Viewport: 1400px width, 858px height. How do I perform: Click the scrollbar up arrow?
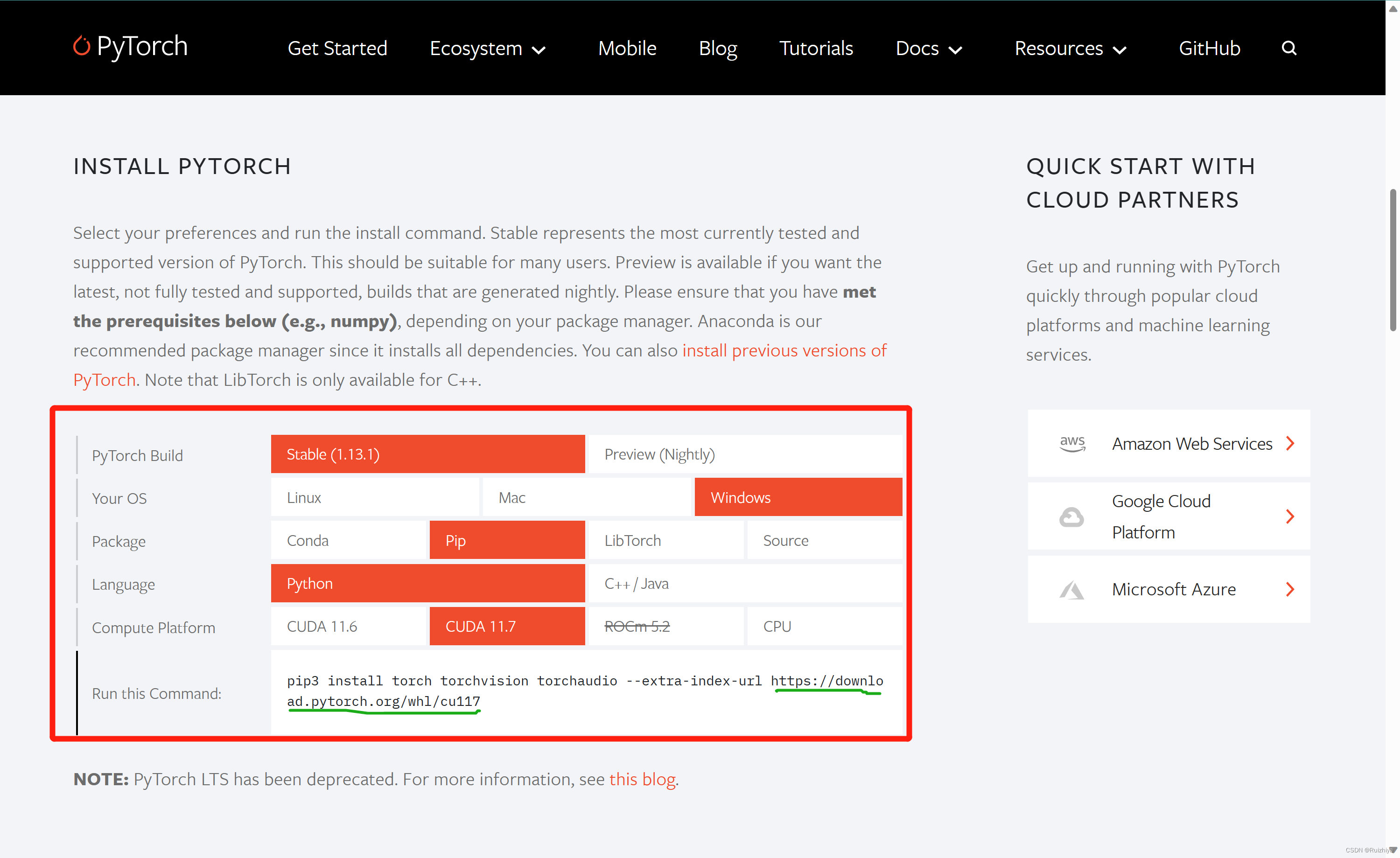tap(1393, 8)
